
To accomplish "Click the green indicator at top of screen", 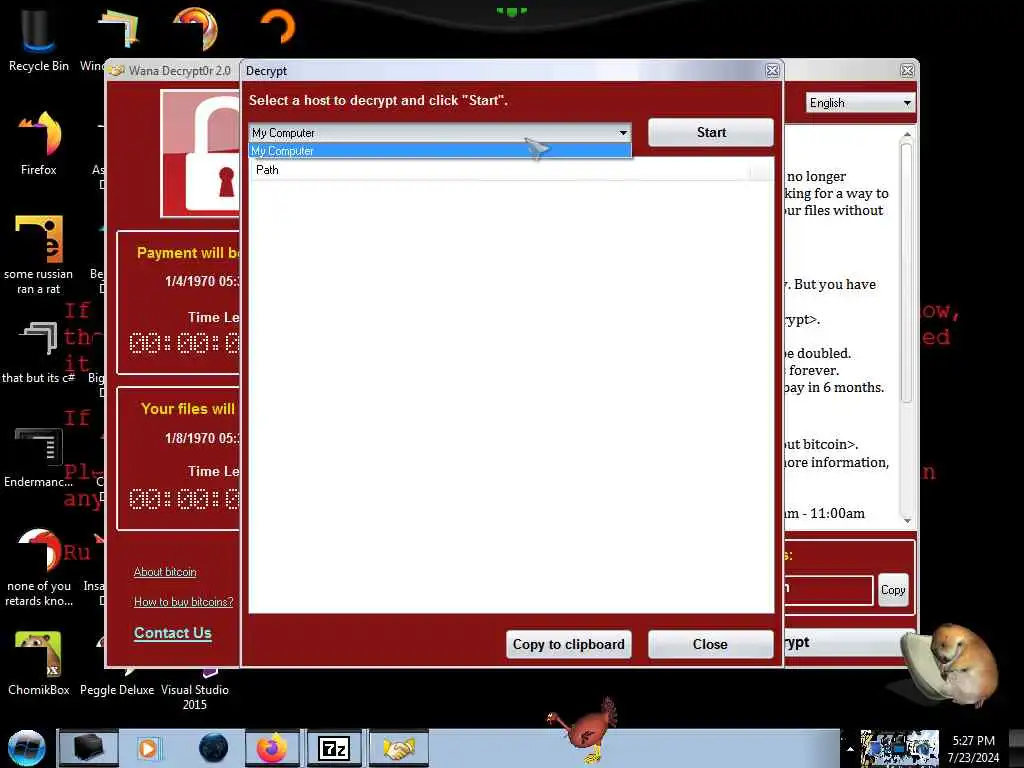I will point(511,11).
